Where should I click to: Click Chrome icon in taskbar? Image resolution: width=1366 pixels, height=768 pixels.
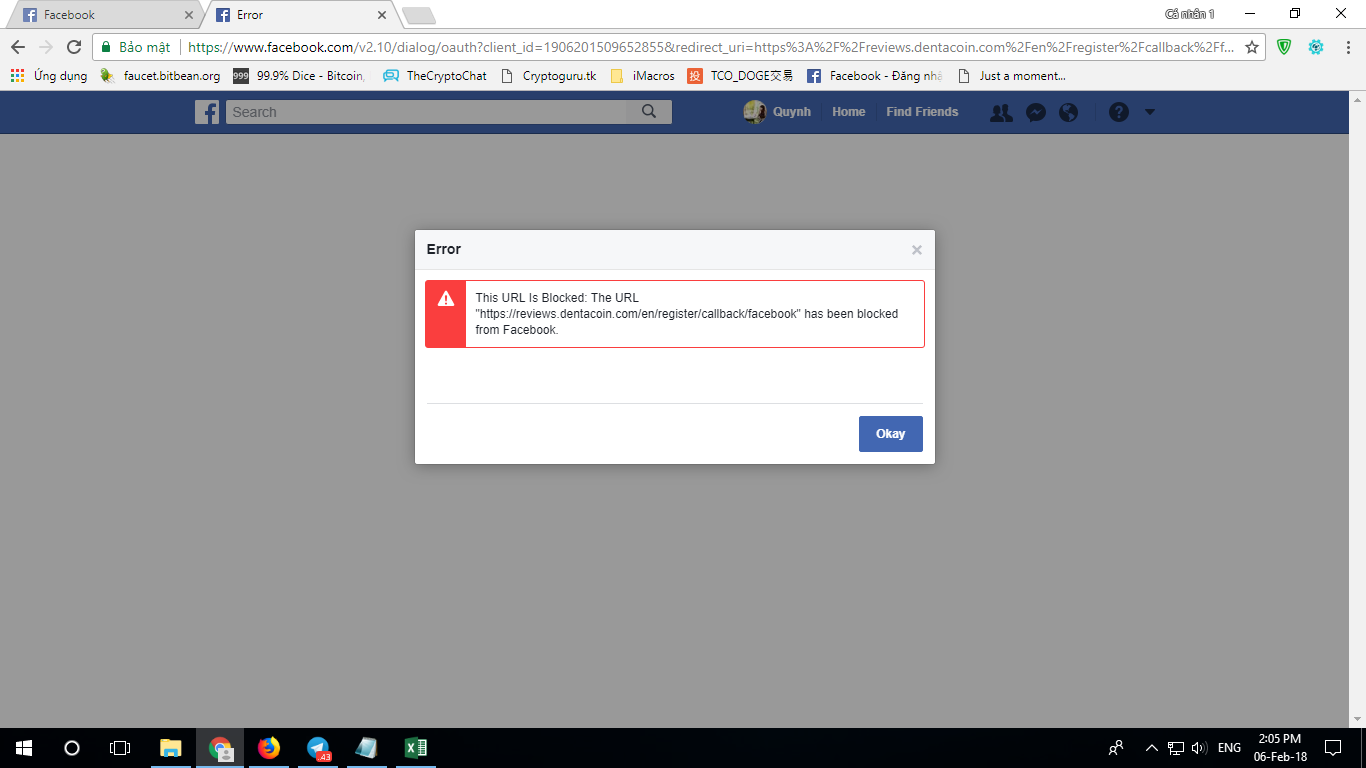point(220,748)
